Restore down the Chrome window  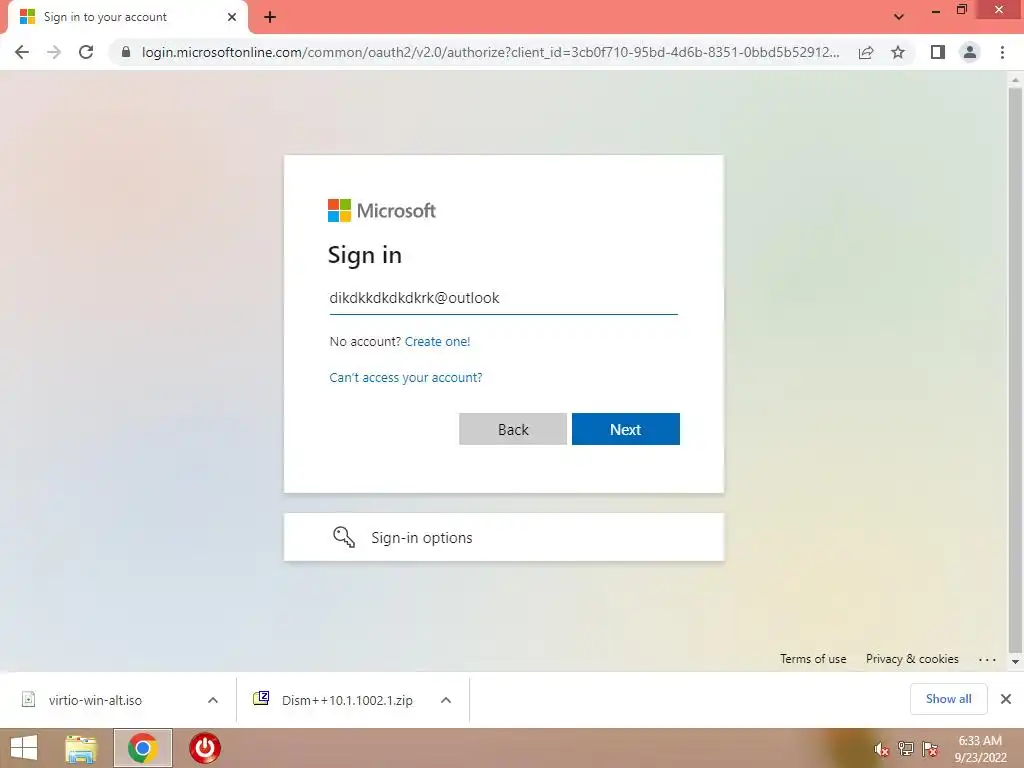coord(961,10)
